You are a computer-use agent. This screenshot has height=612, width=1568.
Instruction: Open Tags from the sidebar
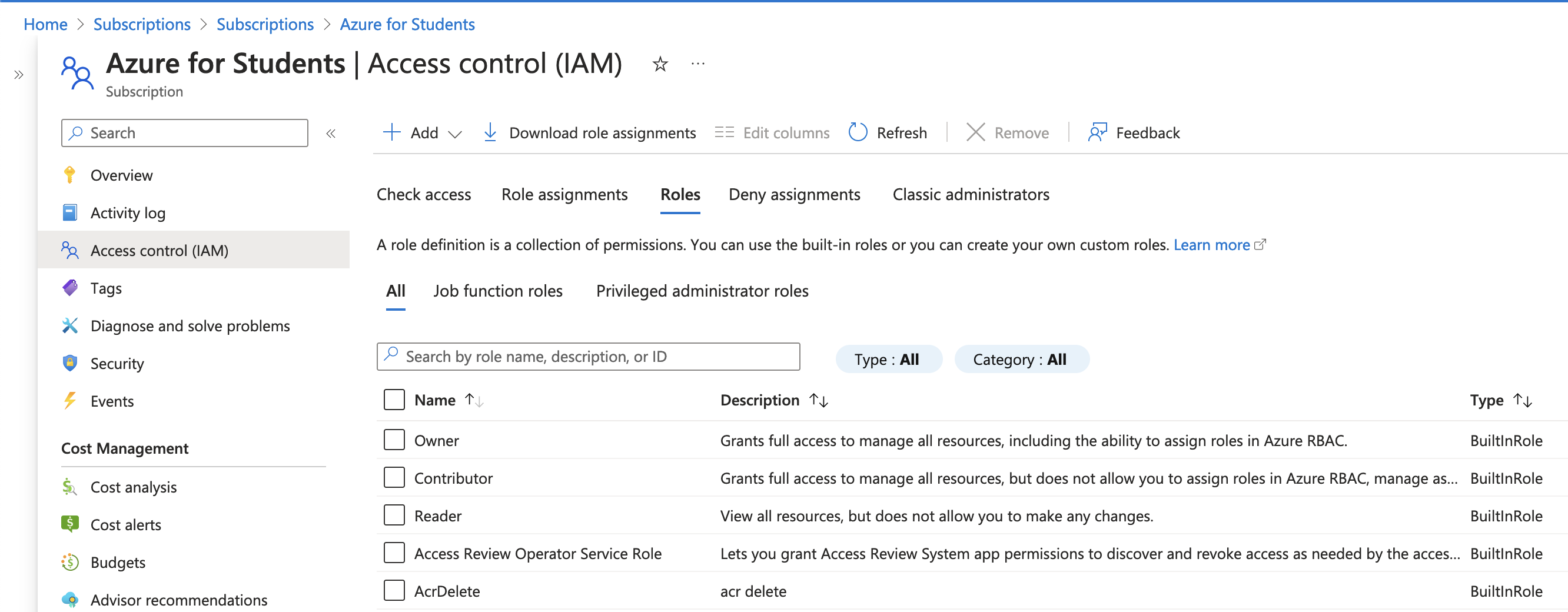coord(106,288)
